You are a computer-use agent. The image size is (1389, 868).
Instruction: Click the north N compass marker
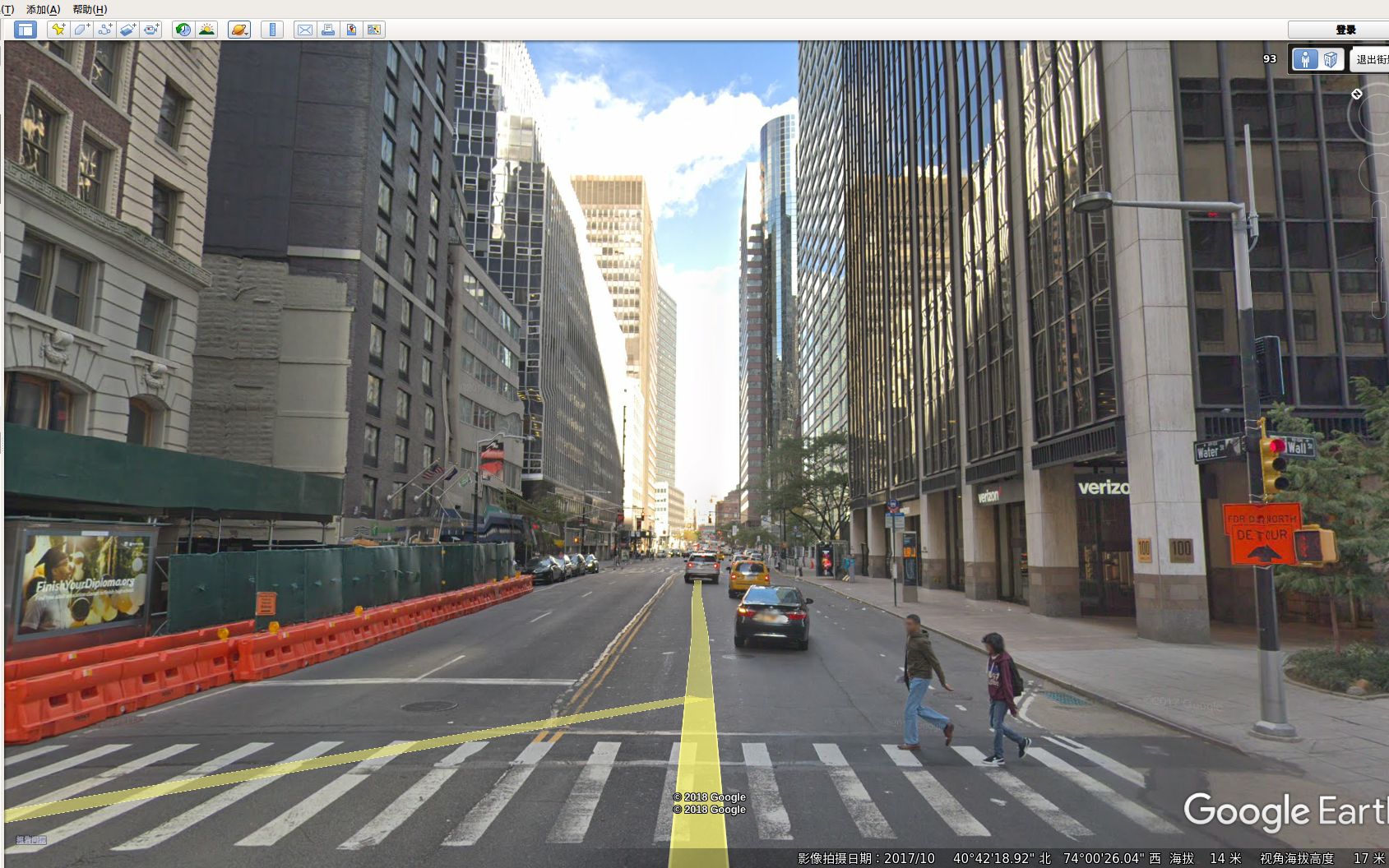tap(1357, 94)
